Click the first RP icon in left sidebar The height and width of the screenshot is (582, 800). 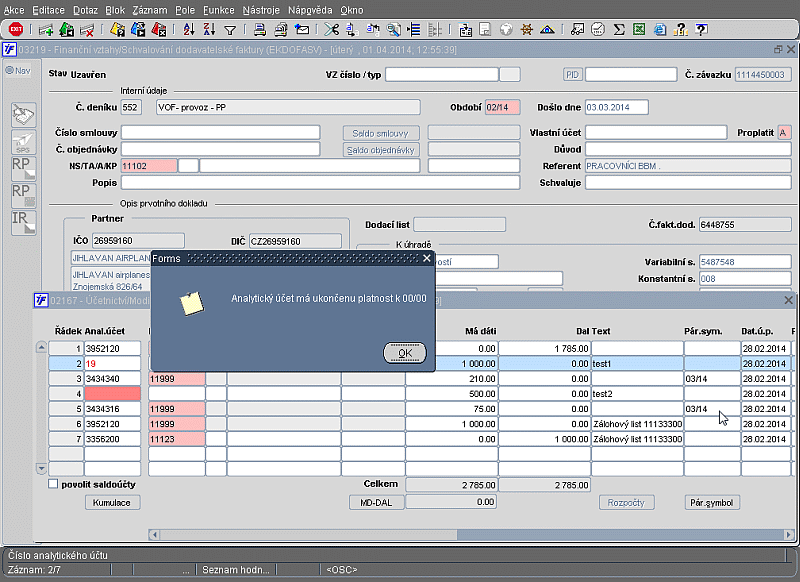click(x=23, y=168)
